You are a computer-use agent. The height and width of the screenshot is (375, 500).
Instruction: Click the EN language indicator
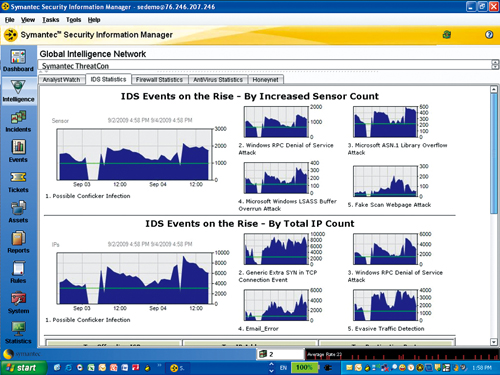(x=283, y=368)
